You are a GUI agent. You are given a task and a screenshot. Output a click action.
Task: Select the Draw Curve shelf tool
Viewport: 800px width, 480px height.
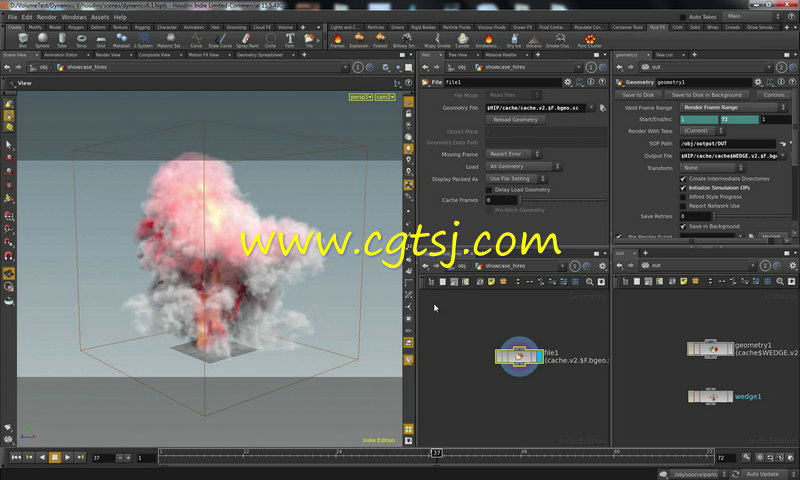click(x=220, y=40)
